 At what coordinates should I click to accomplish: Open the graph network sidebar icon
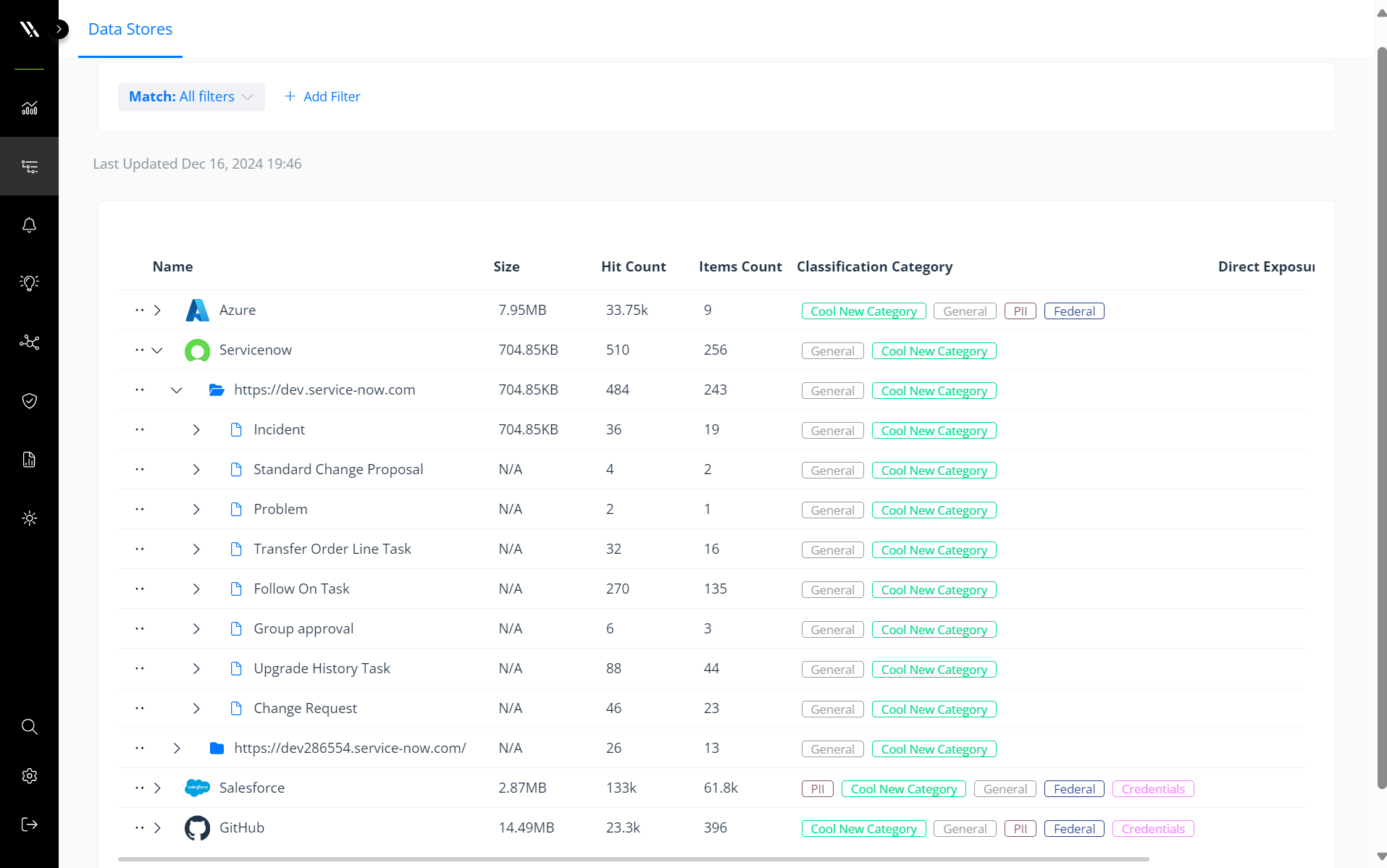click(29, 342)
